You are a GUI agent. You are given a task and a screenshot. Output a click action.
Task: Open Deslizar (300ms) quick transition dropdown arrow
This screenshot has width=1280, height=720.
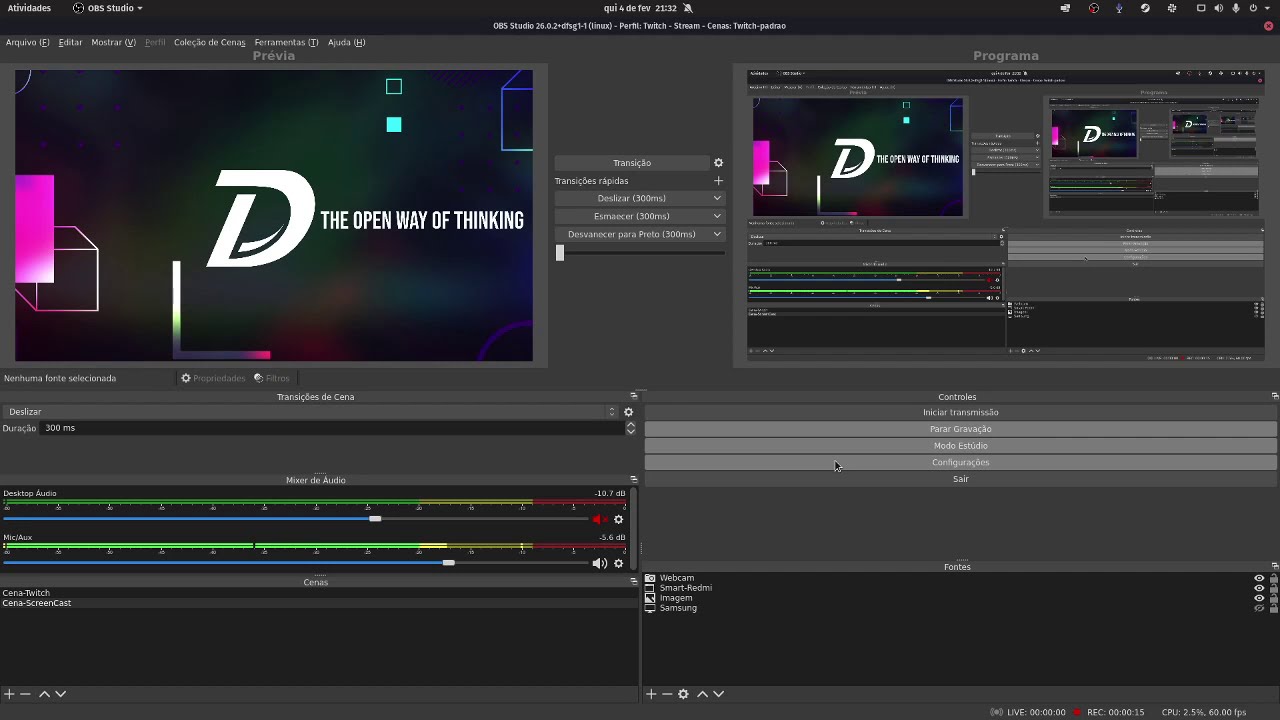717,198
